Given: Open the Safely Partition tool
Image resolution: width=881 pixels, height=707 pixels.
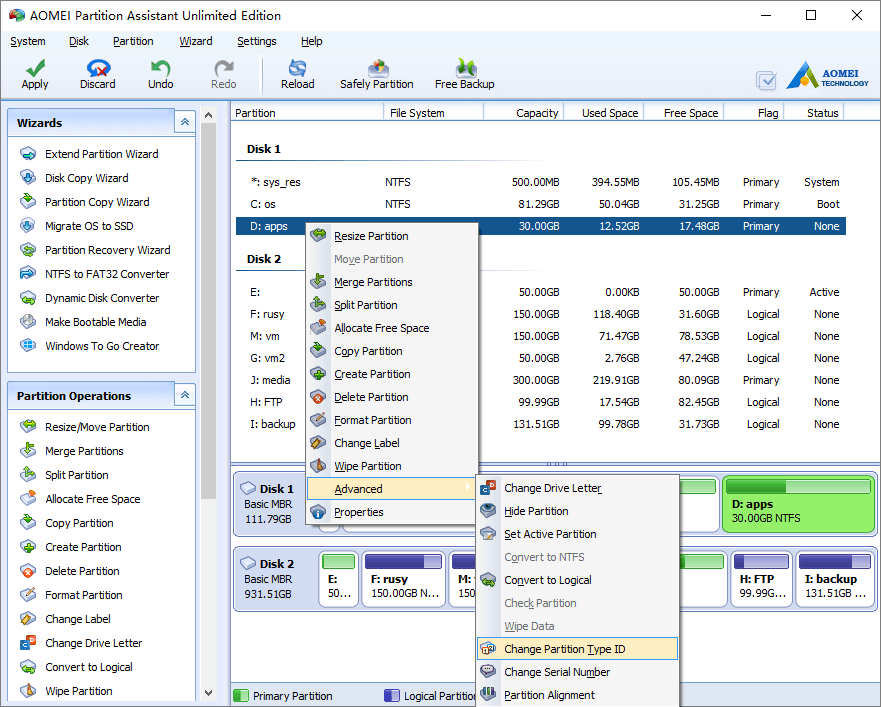Looking at the screenshot, I should tap(376, 75).
